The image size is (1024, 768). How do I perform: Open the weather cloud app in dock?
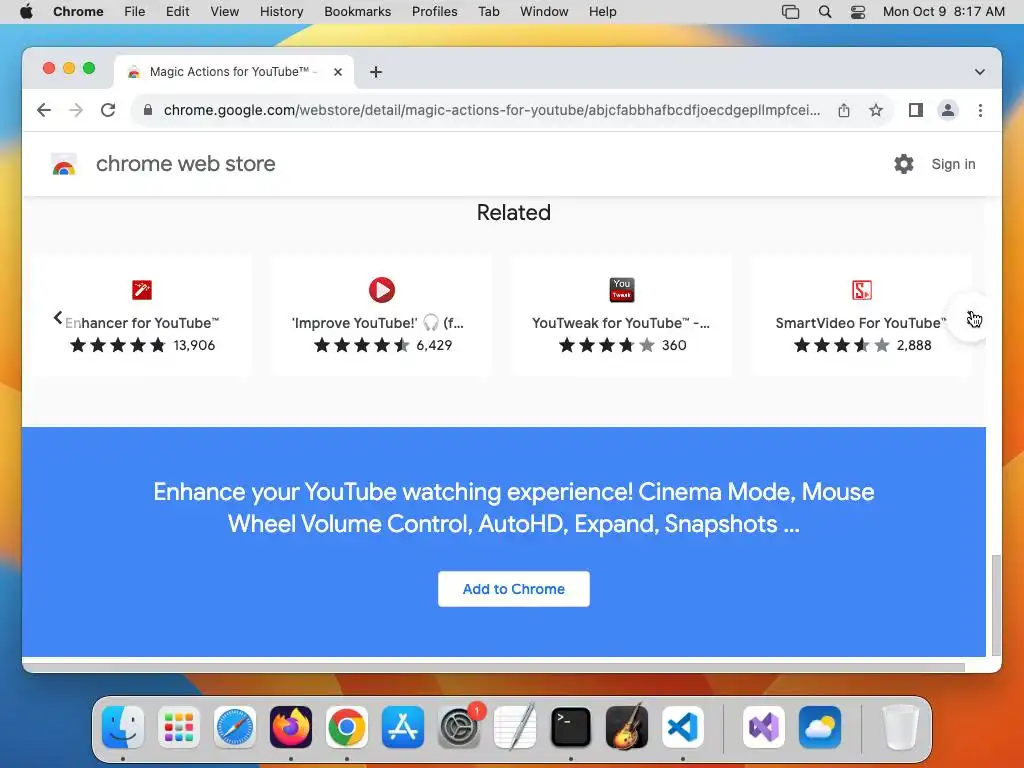[x=820, y=727]
